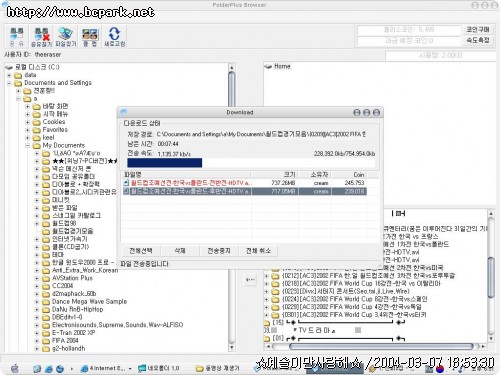Image resolution: width=500 pixels, height=375 pixels.
Task: Click file icon of first download row
Action: [126, 183]
